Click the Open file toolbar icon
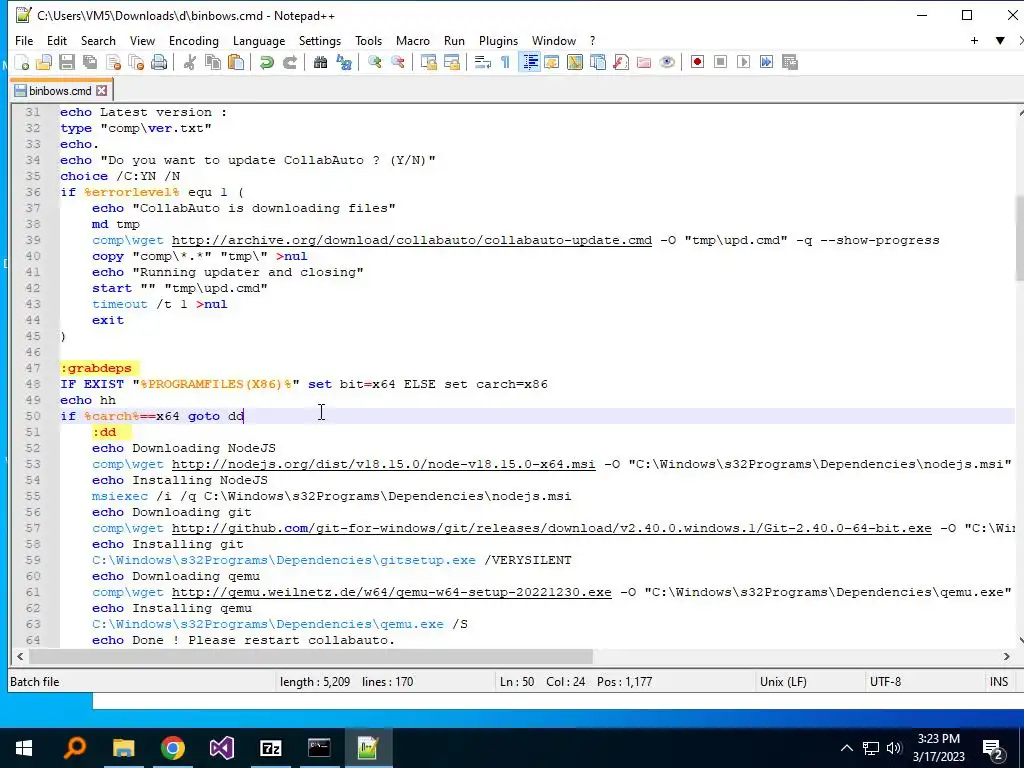The width and height of the screenshot is (1024, 768). click(x=44, y=62)
